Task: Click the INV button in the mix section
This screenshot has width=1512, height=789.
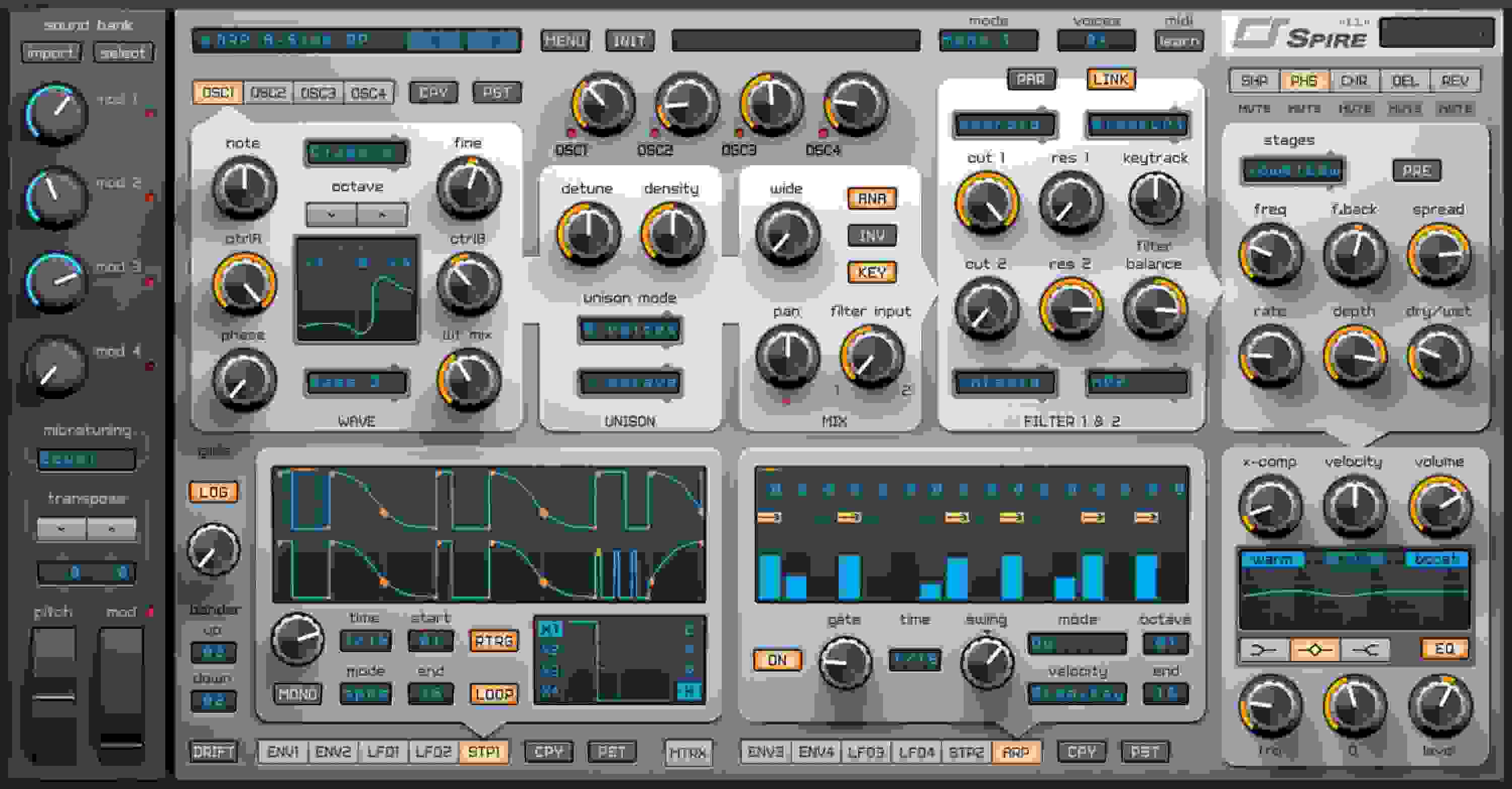Action: [x=871, y=236]
